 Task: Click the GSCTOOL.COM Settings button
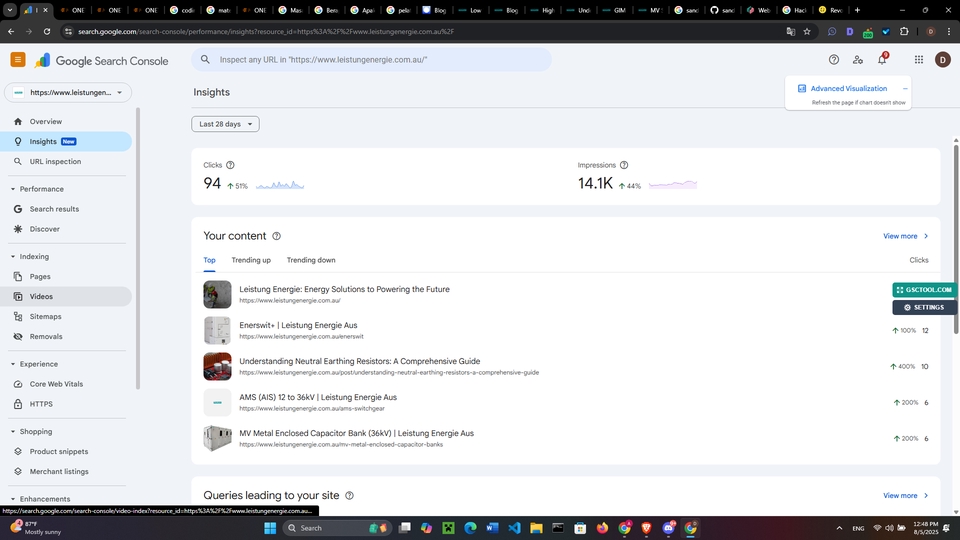pos(924,308)
